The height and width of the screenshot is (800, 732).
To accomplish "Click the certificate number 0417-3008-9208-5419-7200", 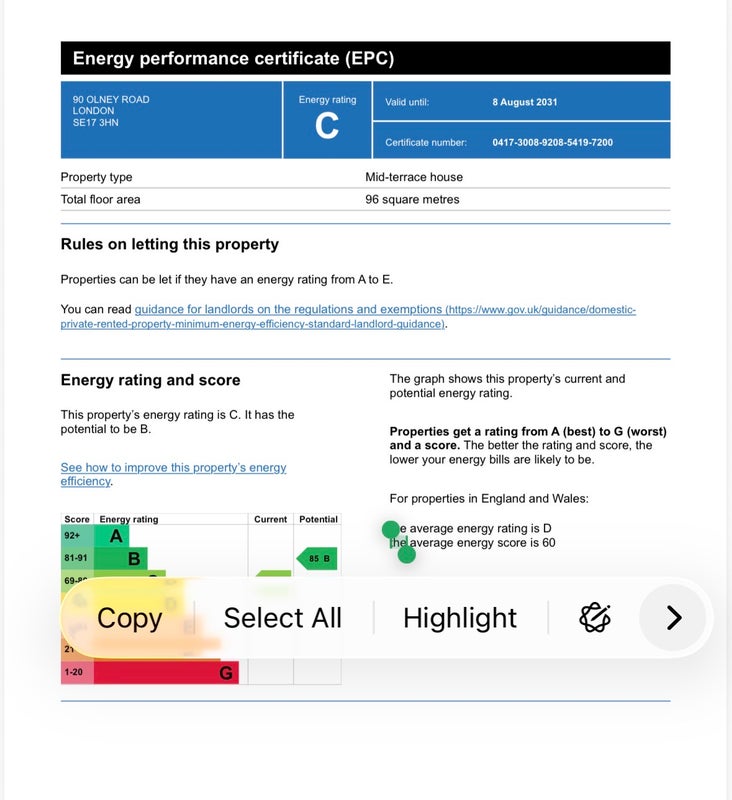I will (x=552, y=142).
